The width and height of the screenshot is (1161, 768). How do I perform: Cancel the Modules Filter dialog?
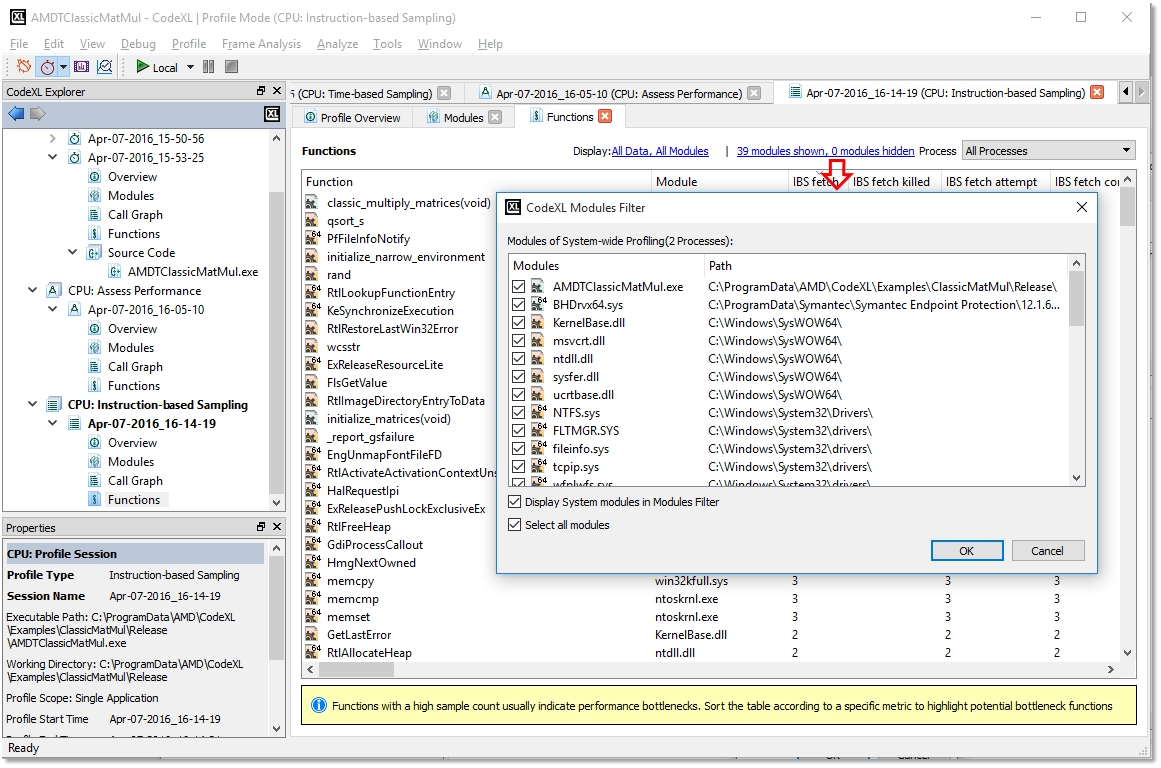pyautogui.click(x=1047, y=551)
